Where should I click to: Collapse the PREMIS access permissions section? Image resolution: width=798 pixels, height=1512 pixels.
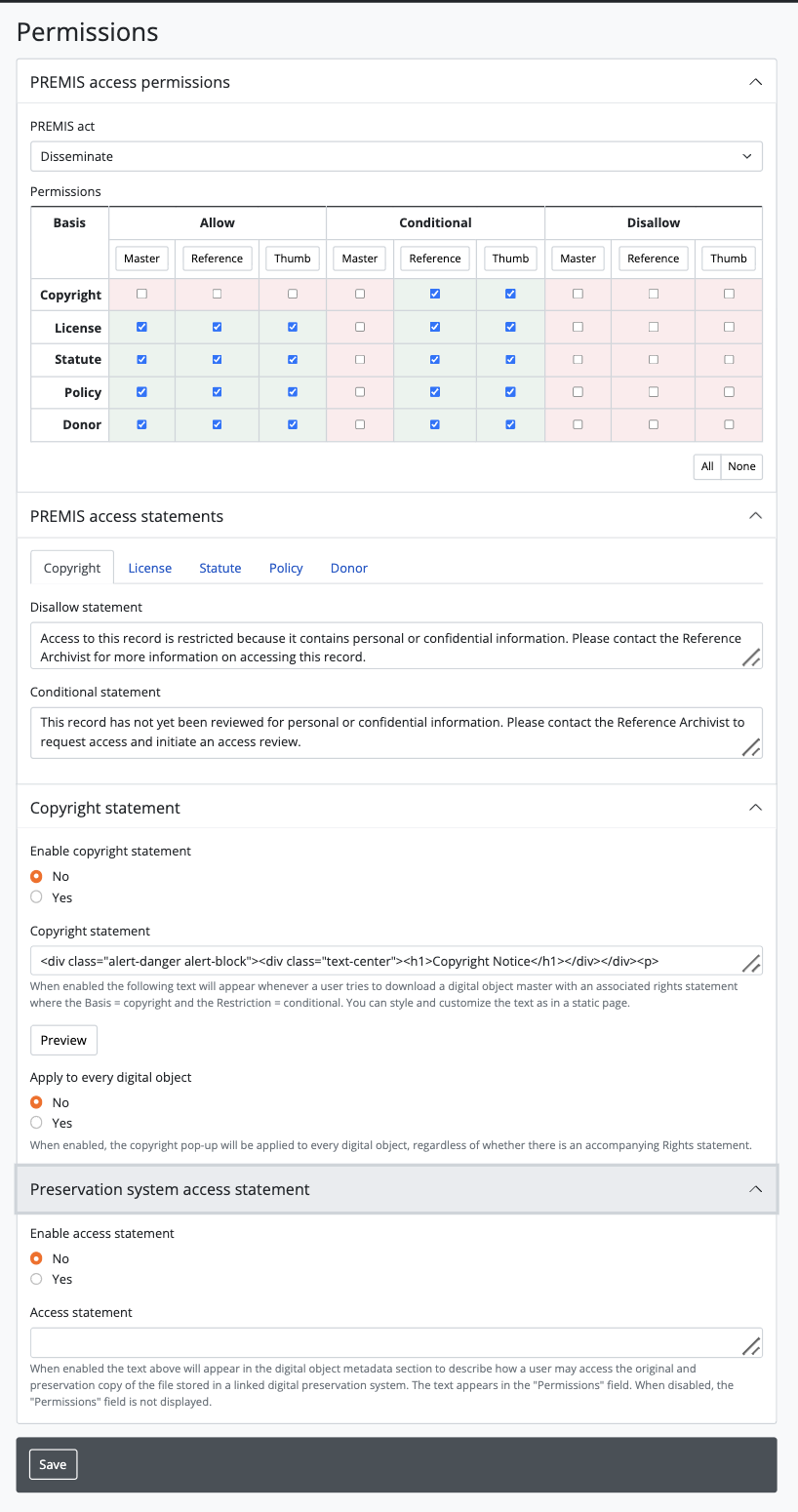[x=755, y=82]
